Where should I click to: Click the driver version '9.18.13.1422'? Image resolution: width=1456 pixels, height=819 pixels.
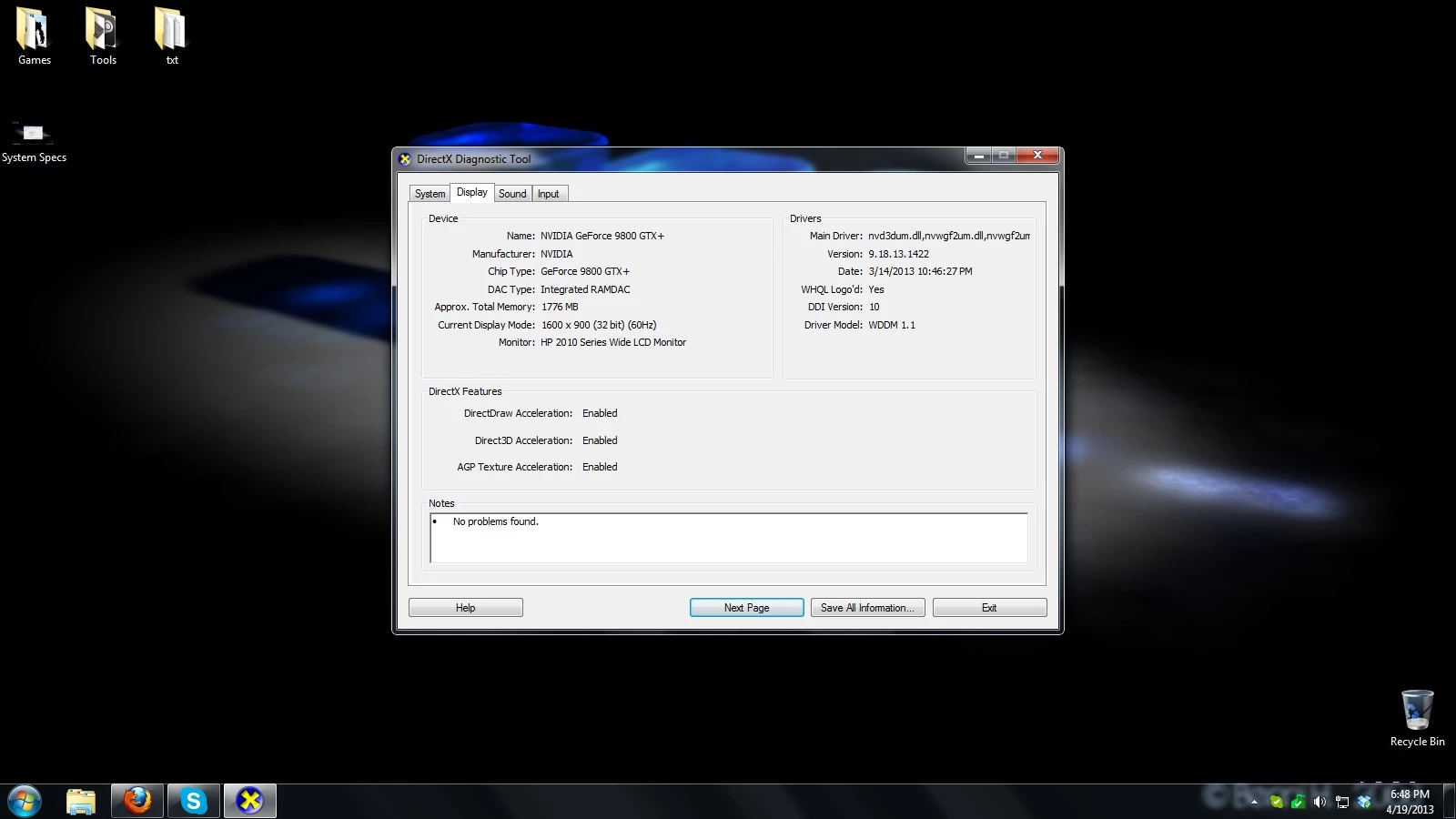click(x=898, y=254)
